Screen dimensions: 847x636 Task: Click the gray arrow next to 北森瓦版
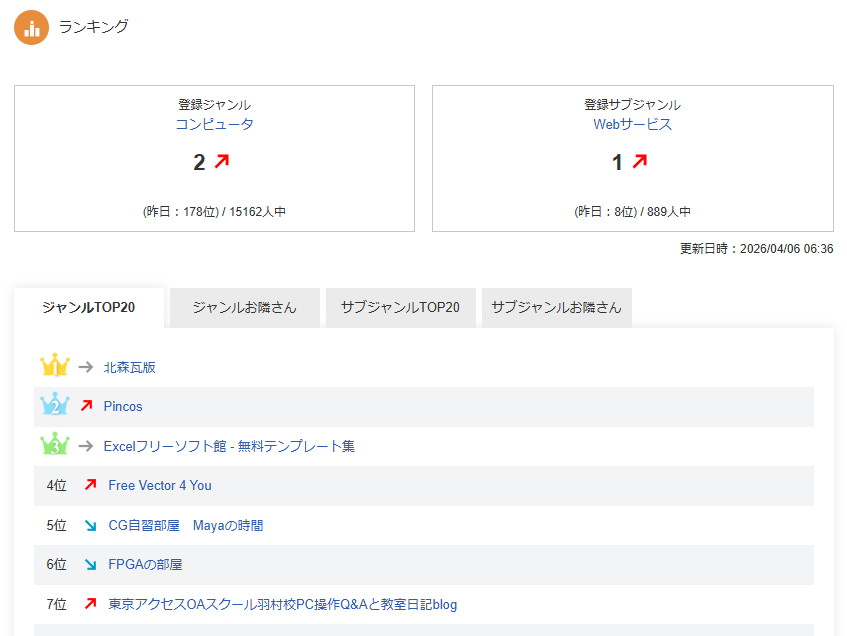(x=86, y=367)
